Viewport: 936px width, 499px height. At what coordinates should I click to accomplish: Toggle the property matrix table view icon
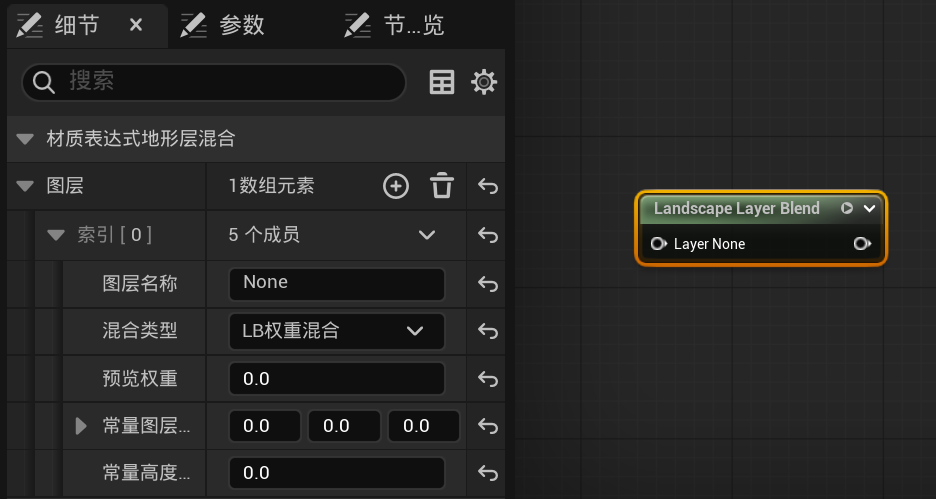pos(442,82)
